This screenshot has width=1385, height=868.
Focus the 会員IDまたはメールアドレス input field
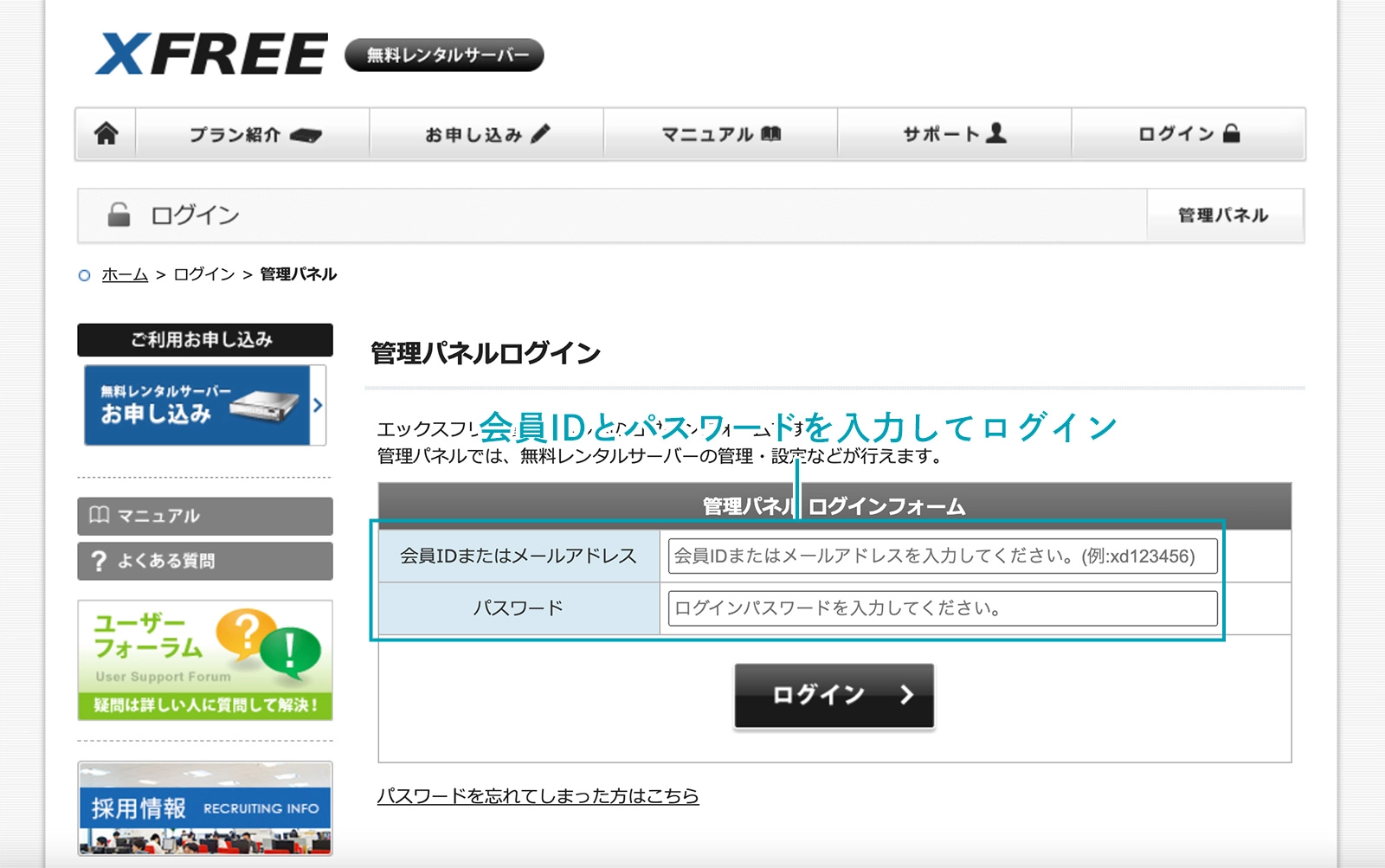(943, 556)
